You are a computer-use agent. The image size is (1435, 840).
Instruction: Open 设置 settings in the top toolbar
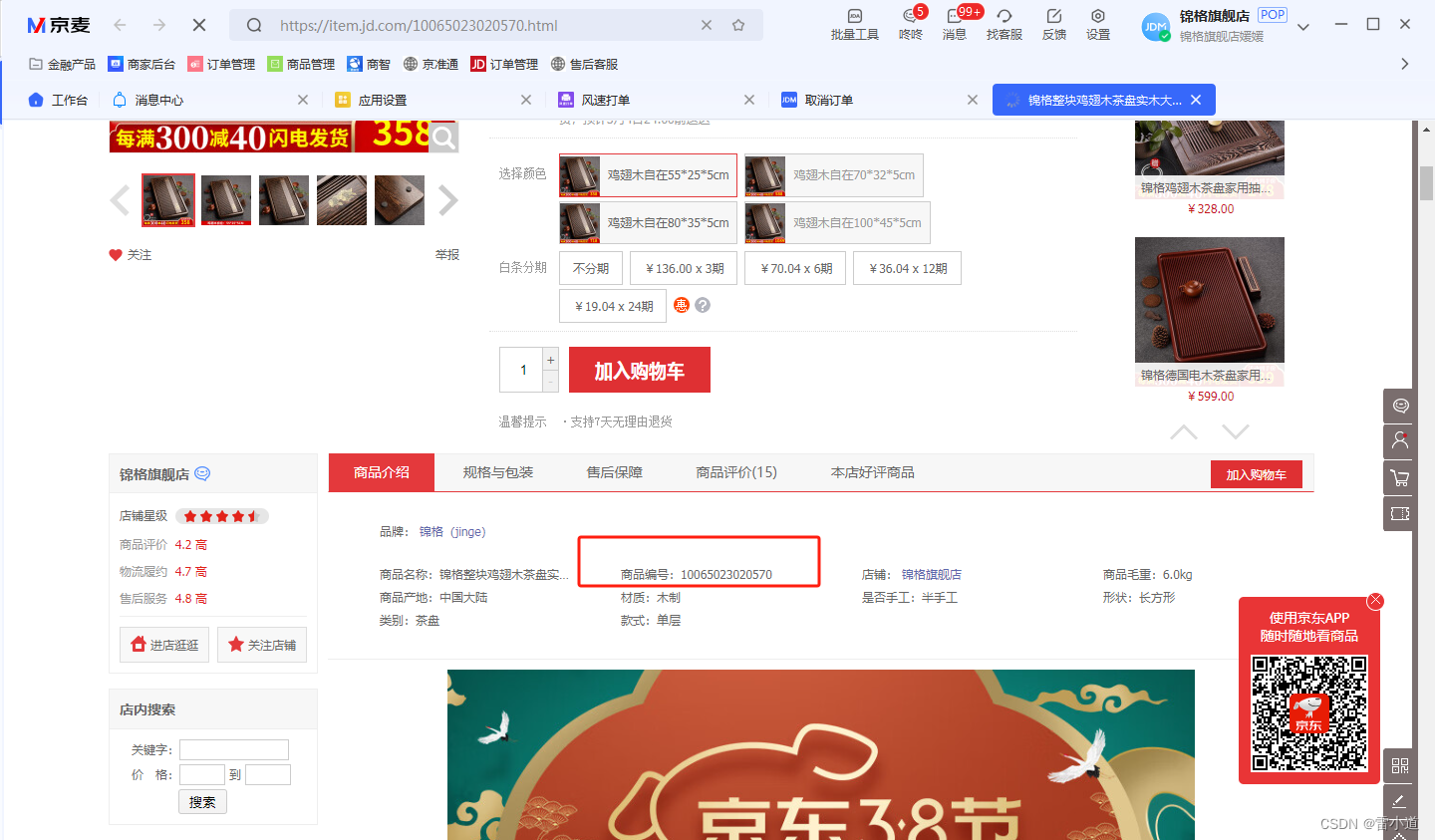click(1098, 25)
